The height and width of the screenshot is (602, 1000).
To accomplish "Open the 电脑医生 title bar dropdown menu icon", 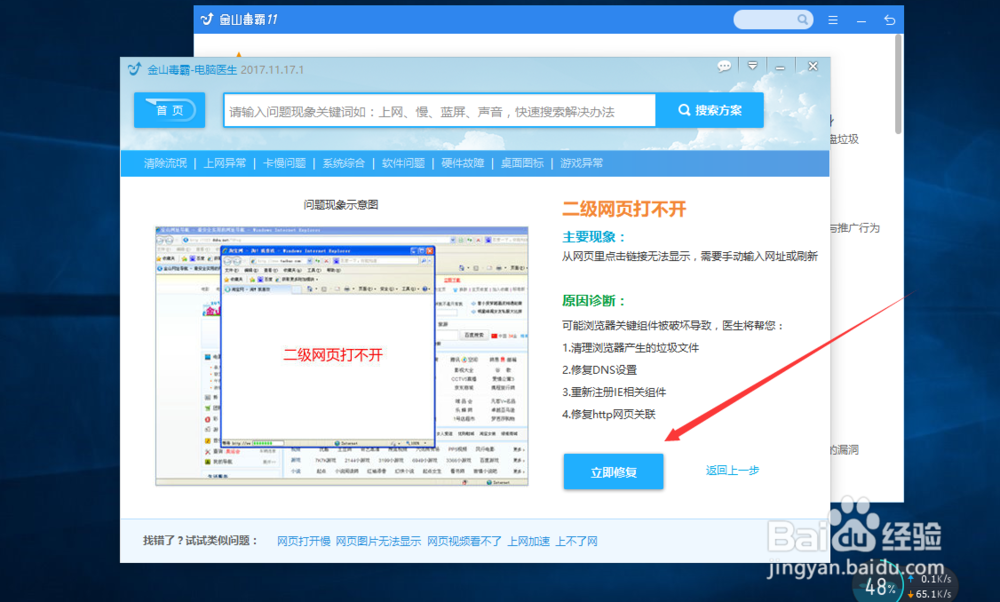I will click(753, 66).
